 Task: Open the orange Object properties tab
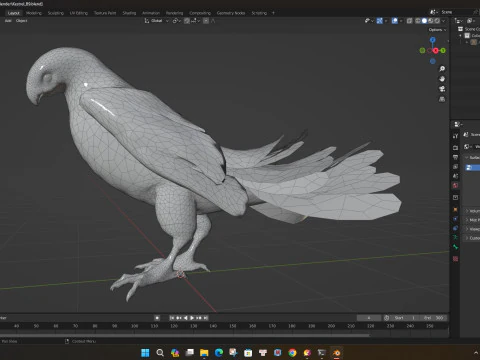(x=455, y=210)
